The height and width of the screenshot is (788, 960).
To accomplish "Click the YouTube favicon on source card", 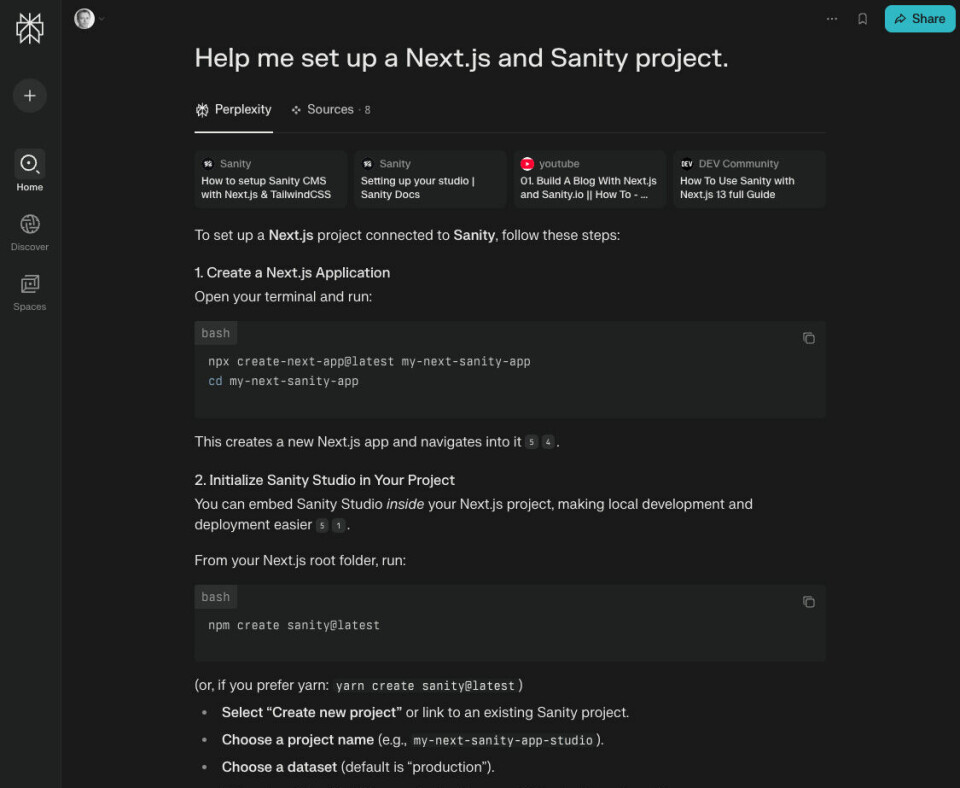I will 527,164.
